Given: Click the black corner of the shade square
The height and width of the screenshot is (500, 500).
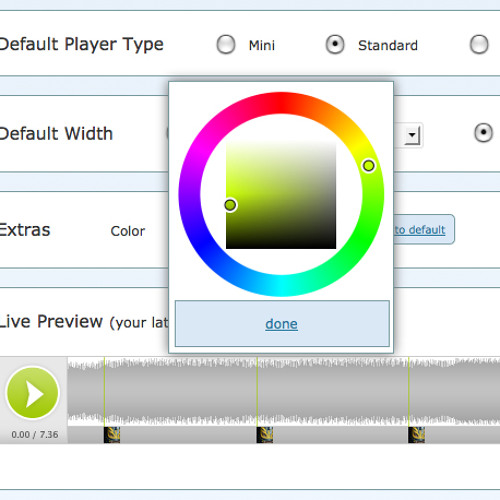Looking at the screenshot, I should [x=332, y=245].
